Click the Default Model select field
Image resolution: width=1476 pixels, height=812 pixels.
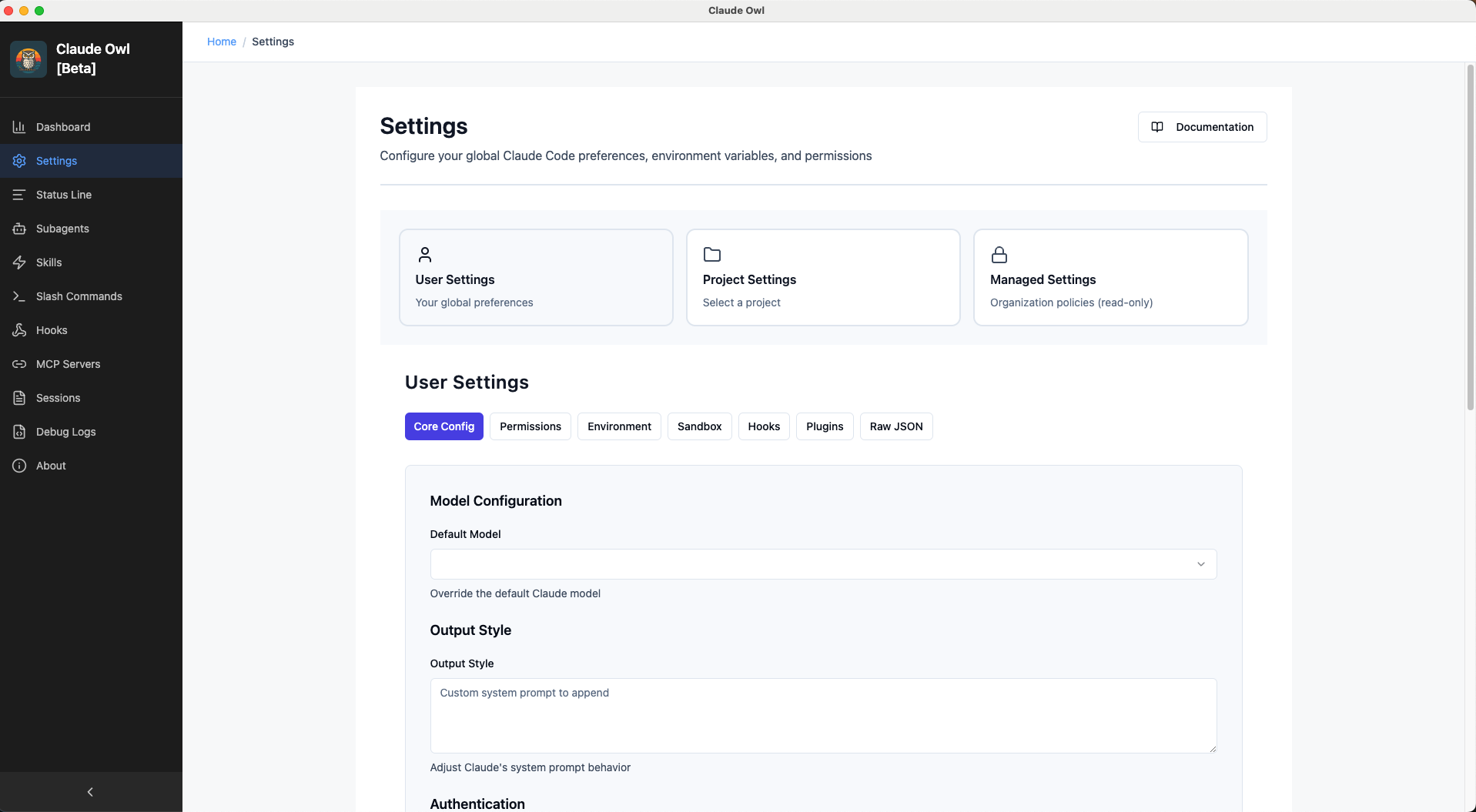tap(823, 564)
